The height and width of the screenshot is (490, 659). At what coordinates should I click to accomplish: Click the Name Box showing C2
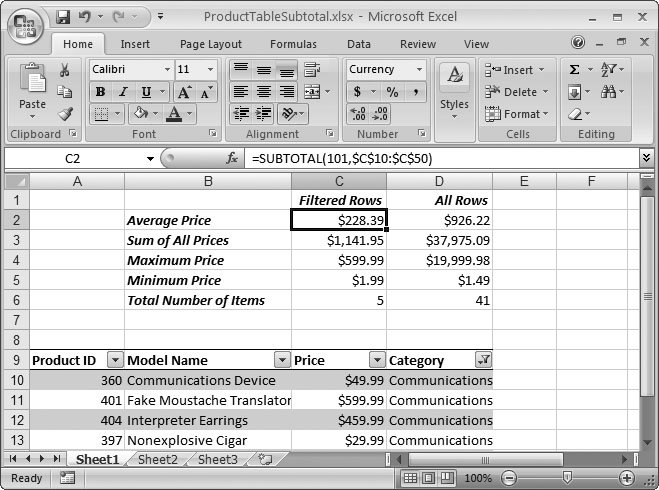pos(73,158)
